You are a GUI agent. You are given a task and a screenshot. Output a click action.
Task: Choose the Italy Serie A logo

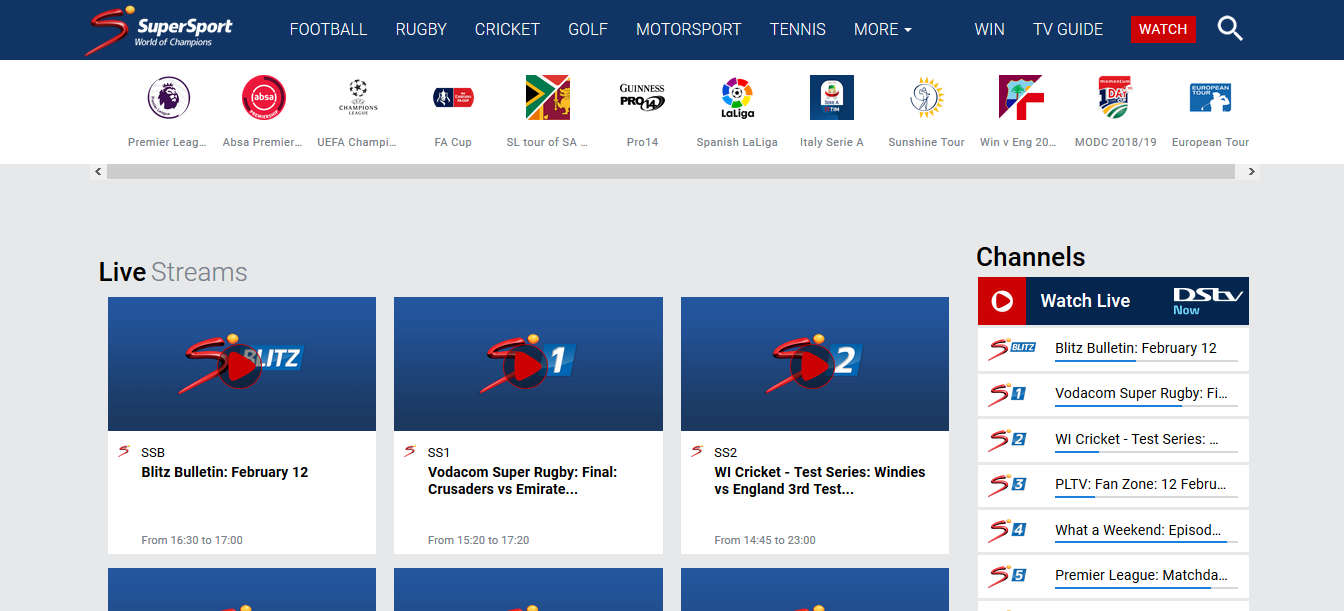click(x=832, y=98)
